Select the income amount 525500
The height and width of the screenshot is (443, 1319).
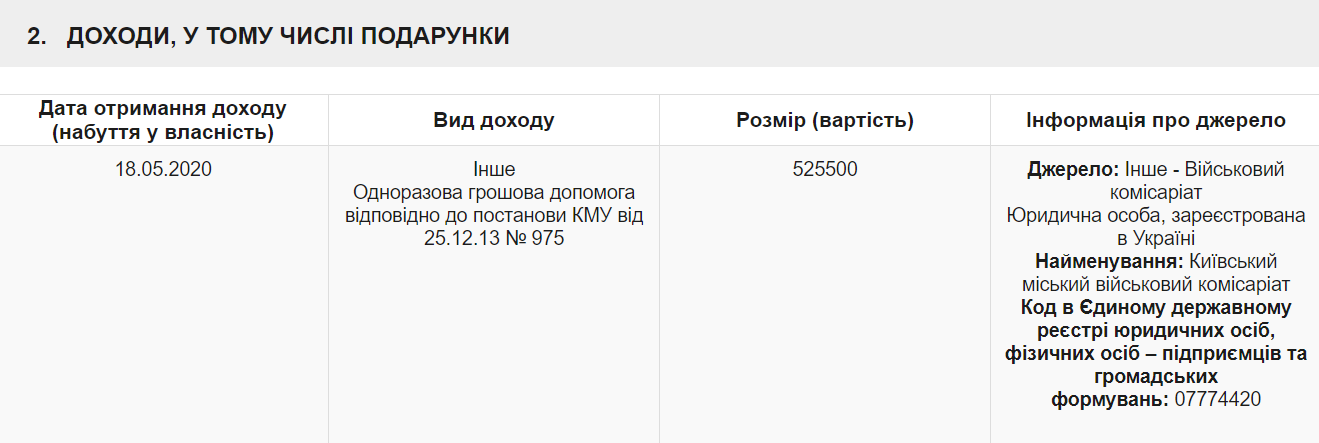pos(825,170)
